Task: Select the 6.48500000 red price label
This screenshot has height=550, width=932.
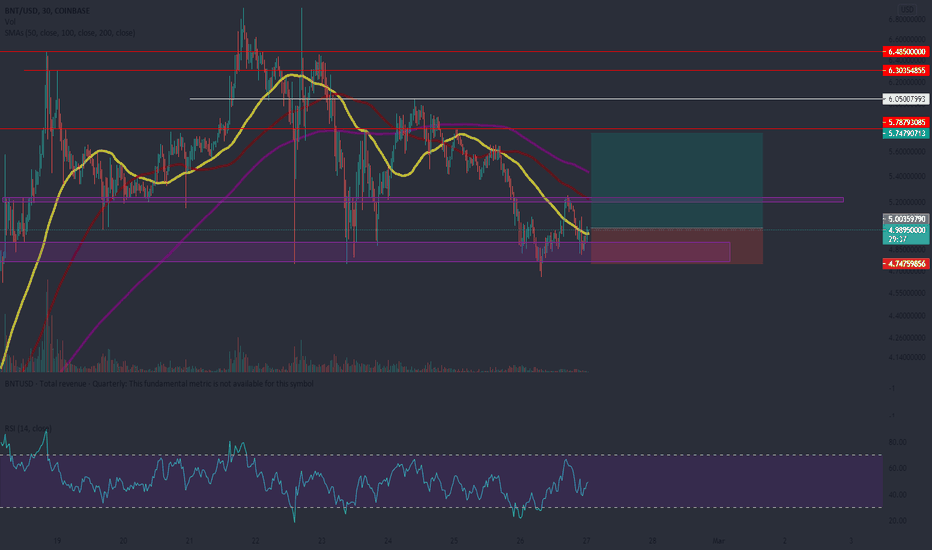Action: pos(906,52)
